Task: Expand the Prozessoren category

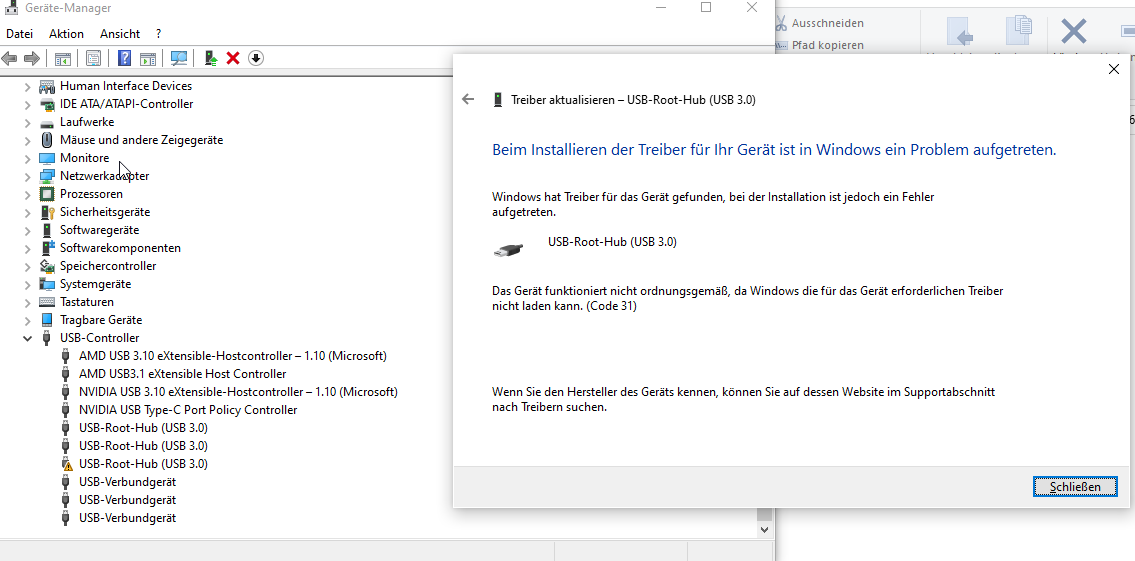Action: (28, 194)
